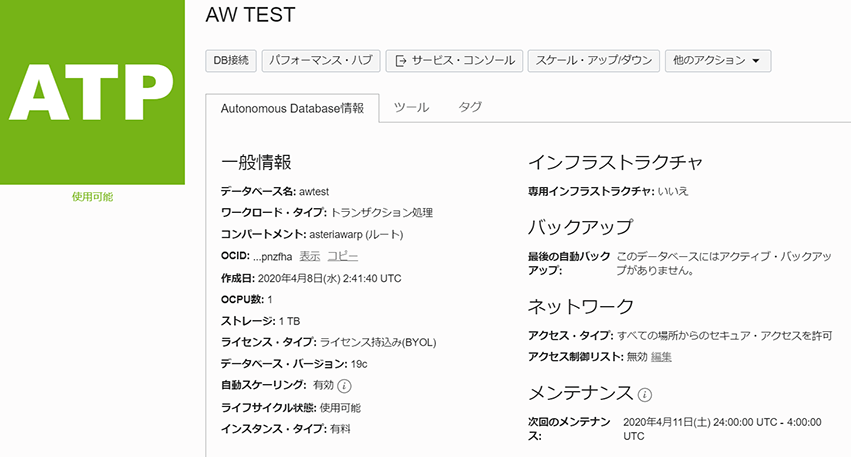Viewport: 851px width, 457px height.
Task: Click the メンテナンス heading text
Action: tap(581, 393)
